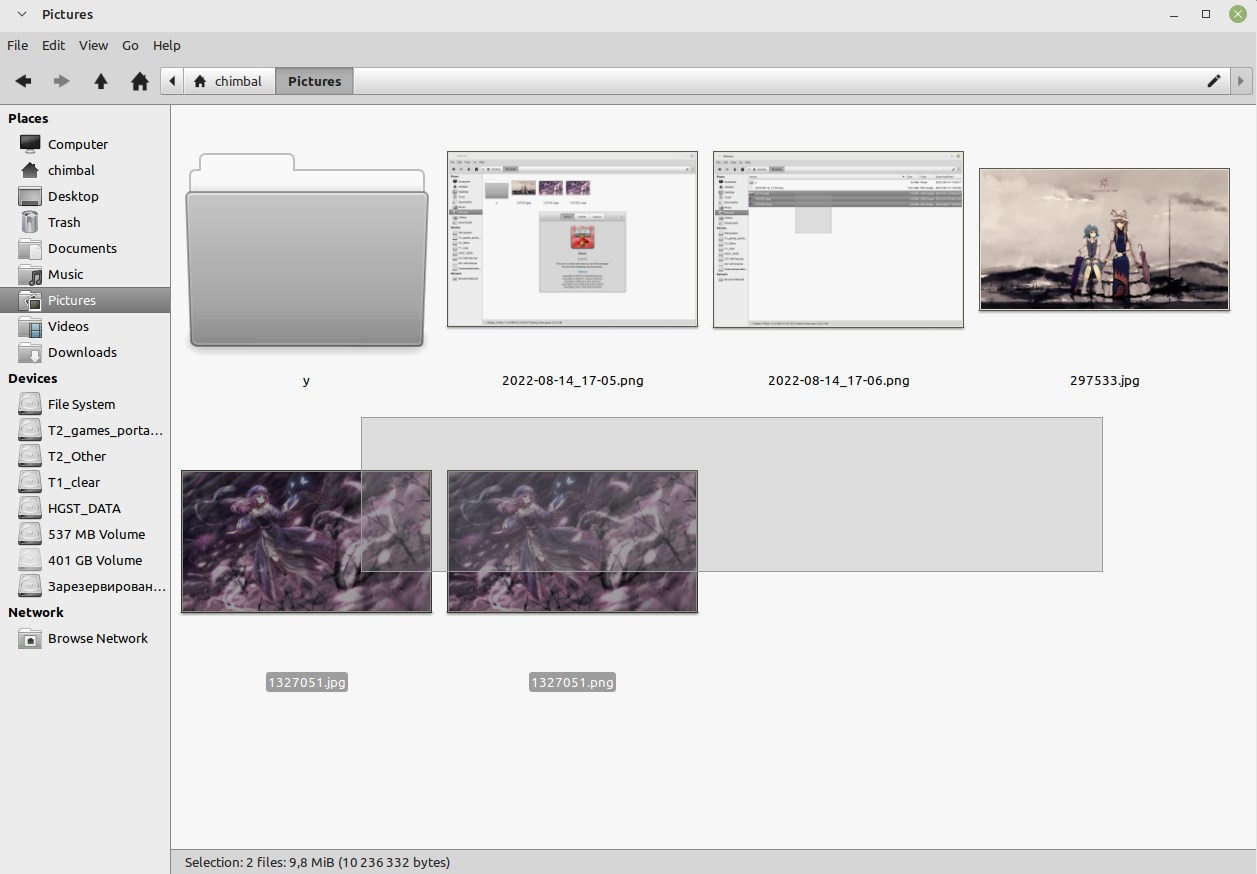
Task: Open the File menu
Action: [x=17, y=45]
